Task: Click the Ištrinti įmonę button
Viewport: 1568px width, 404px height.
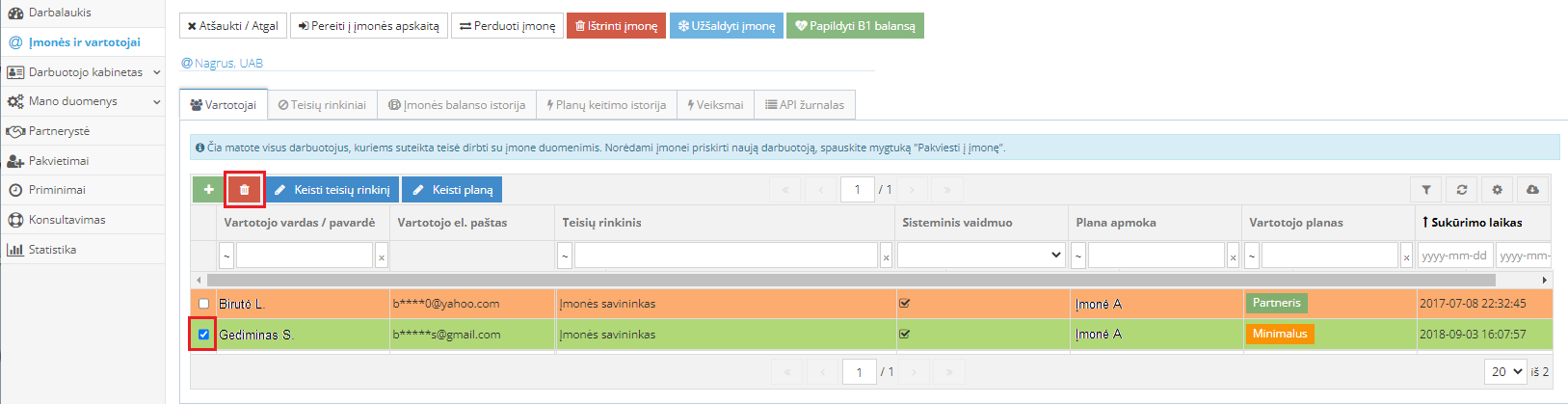Action: tap(616, 26)
